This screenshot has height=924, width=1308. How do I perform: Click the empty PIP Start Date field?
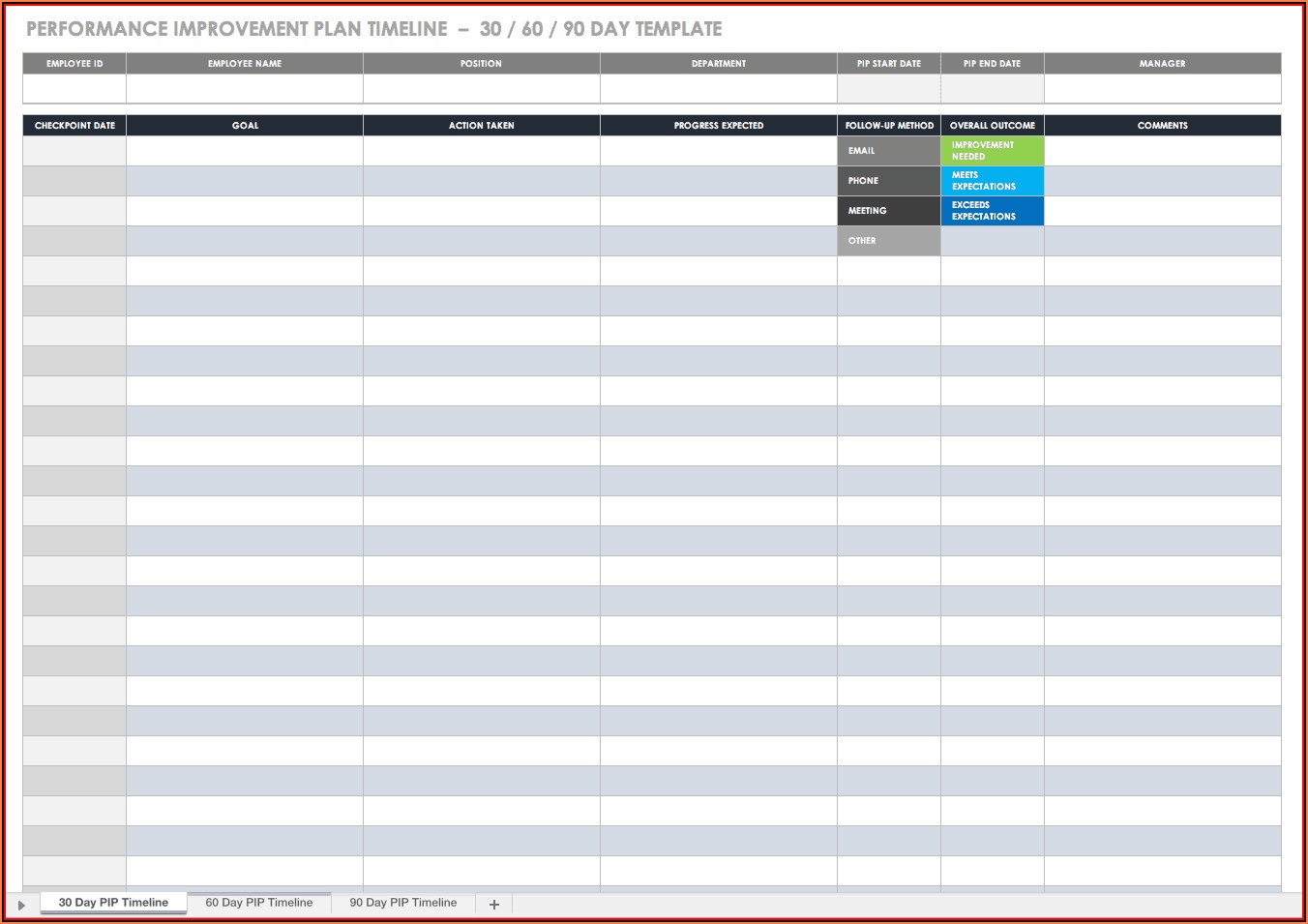(x=888, y=89)
